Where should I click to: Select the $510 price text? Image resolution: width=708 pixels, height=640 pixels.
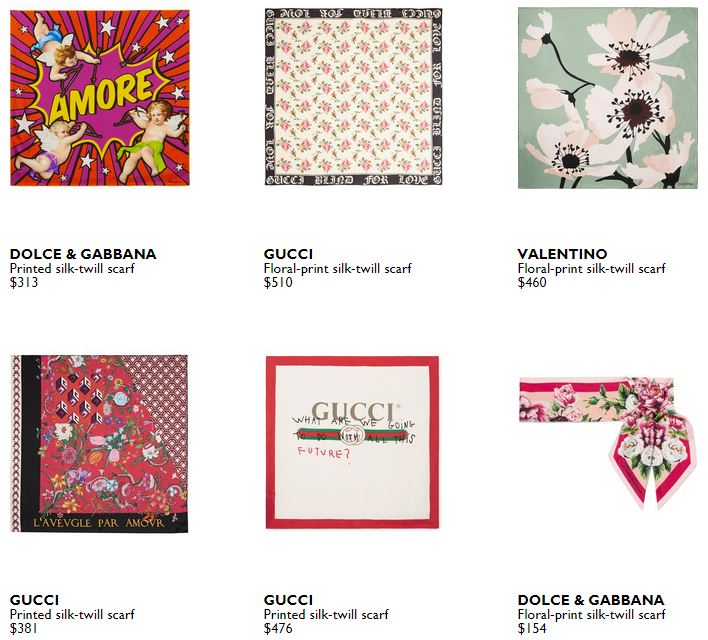[x=278, y=283]
